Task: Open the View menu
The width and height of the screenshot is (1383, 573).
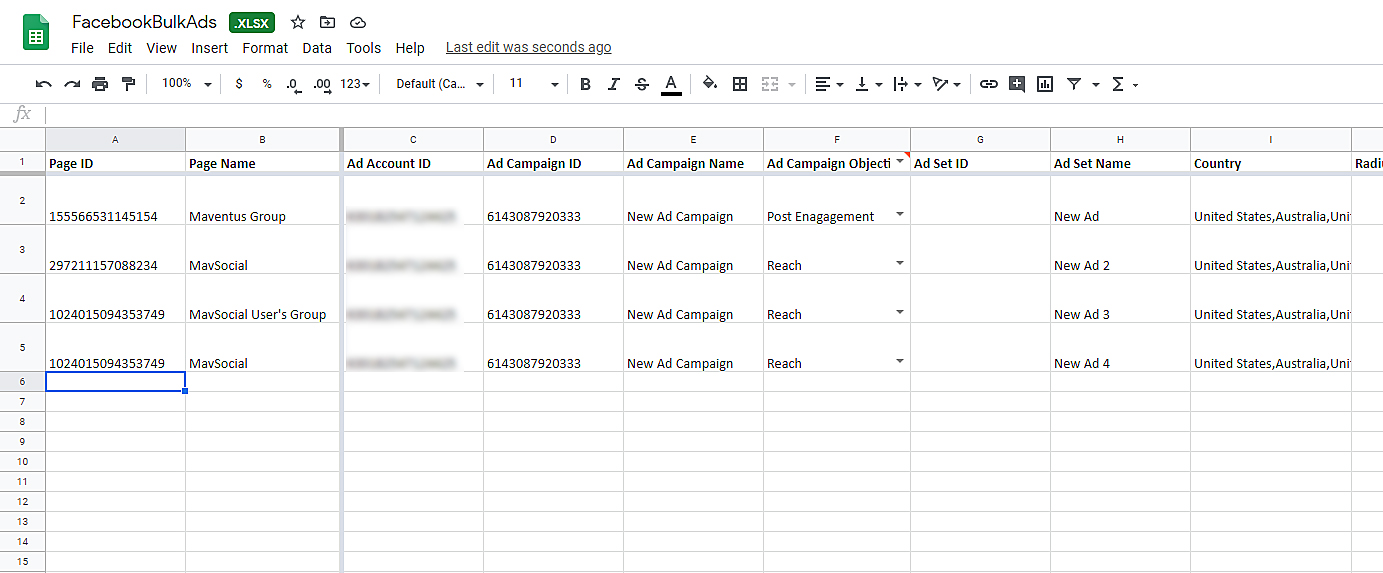Action: [161, 47]
